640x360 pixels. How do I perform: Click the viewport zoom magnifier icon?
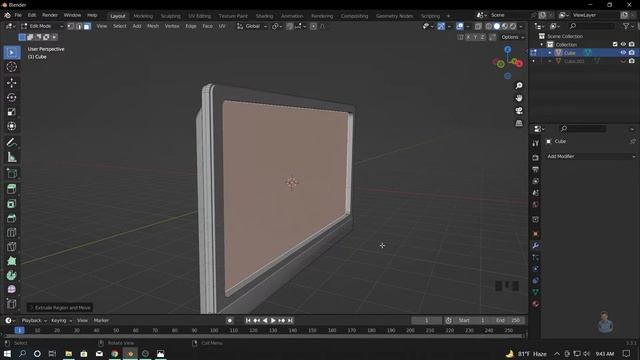coord(519,86)
